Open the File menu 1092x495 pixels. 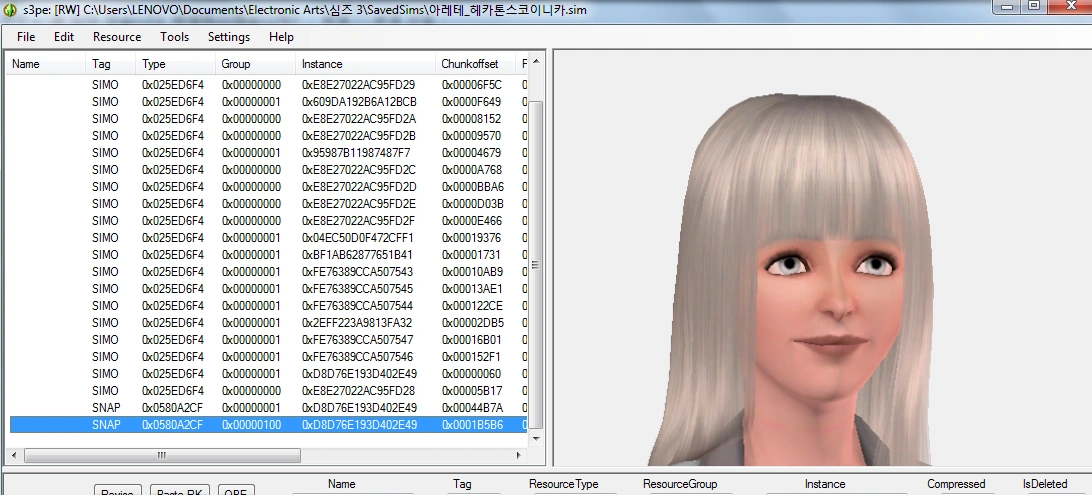(x=26, y=37)
